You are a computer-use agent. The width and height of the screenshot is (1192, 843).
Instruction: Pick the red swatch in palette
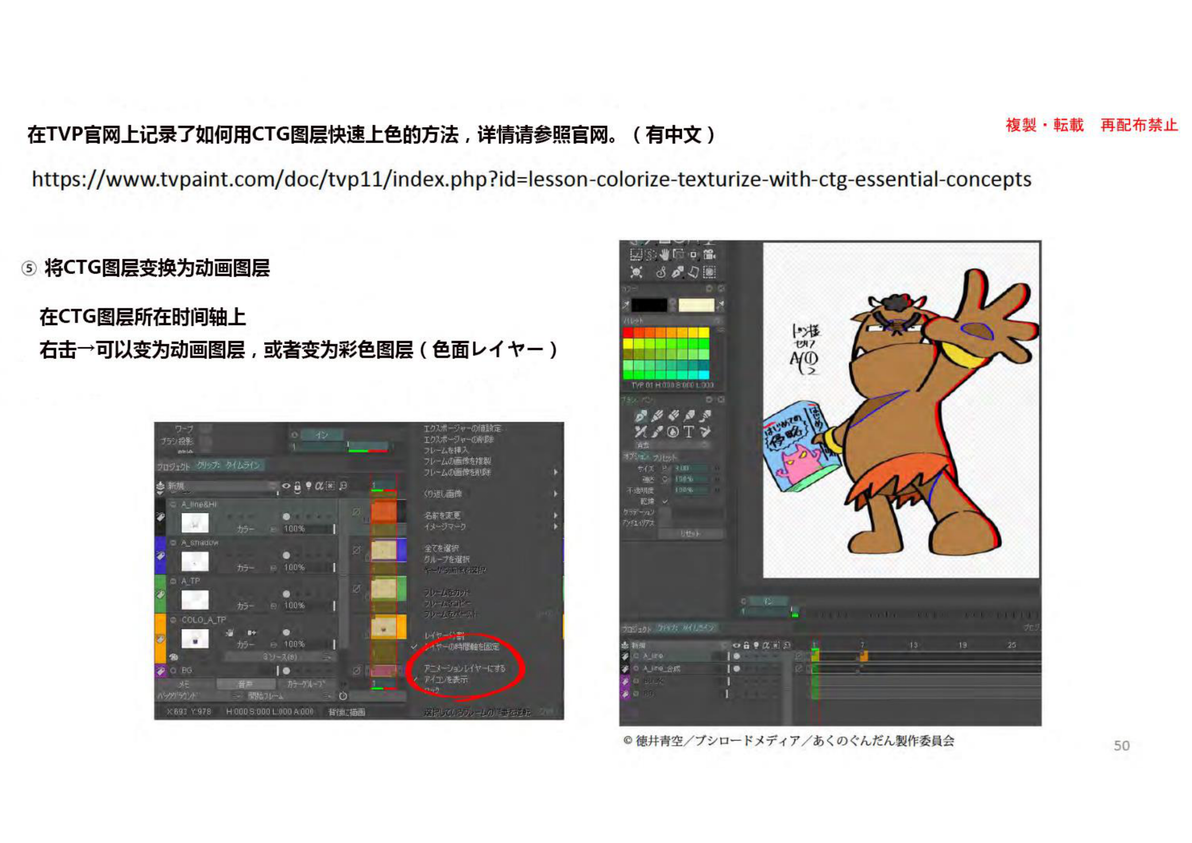(x=629, y=332)
